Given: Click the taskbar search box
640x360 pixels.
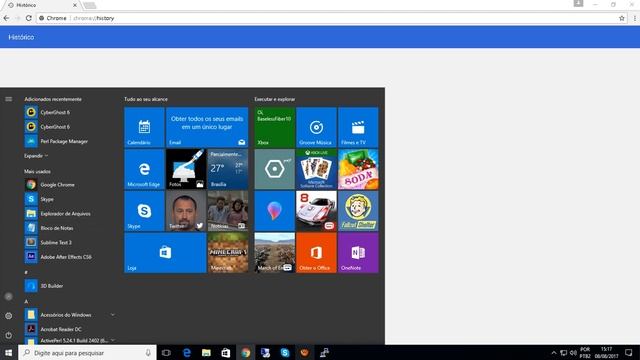Looking at the screenshot, I should 87,353.
